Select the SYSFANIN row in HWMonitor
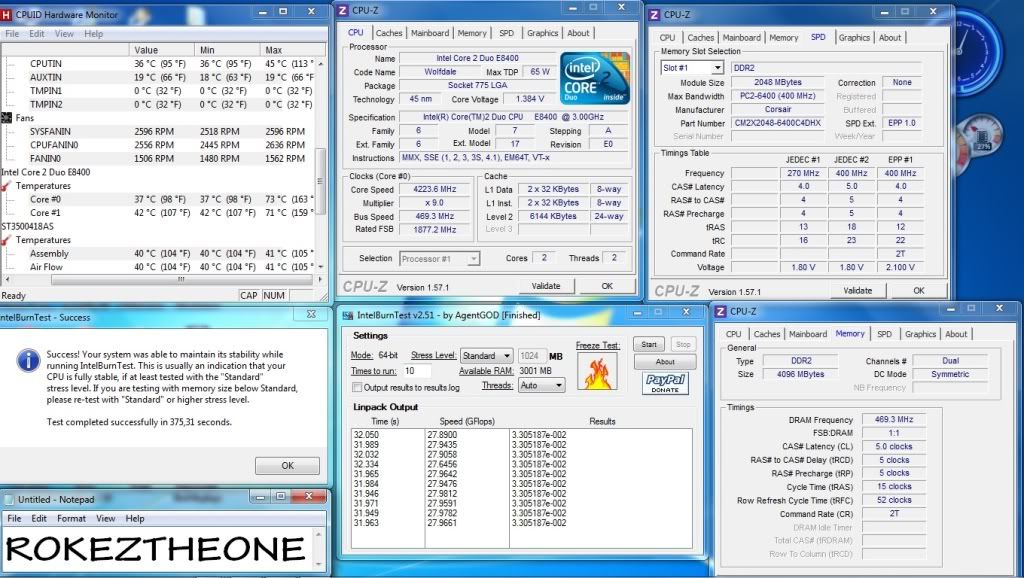The height and width of the screenshot is (578, 1024). coord(158,131)
